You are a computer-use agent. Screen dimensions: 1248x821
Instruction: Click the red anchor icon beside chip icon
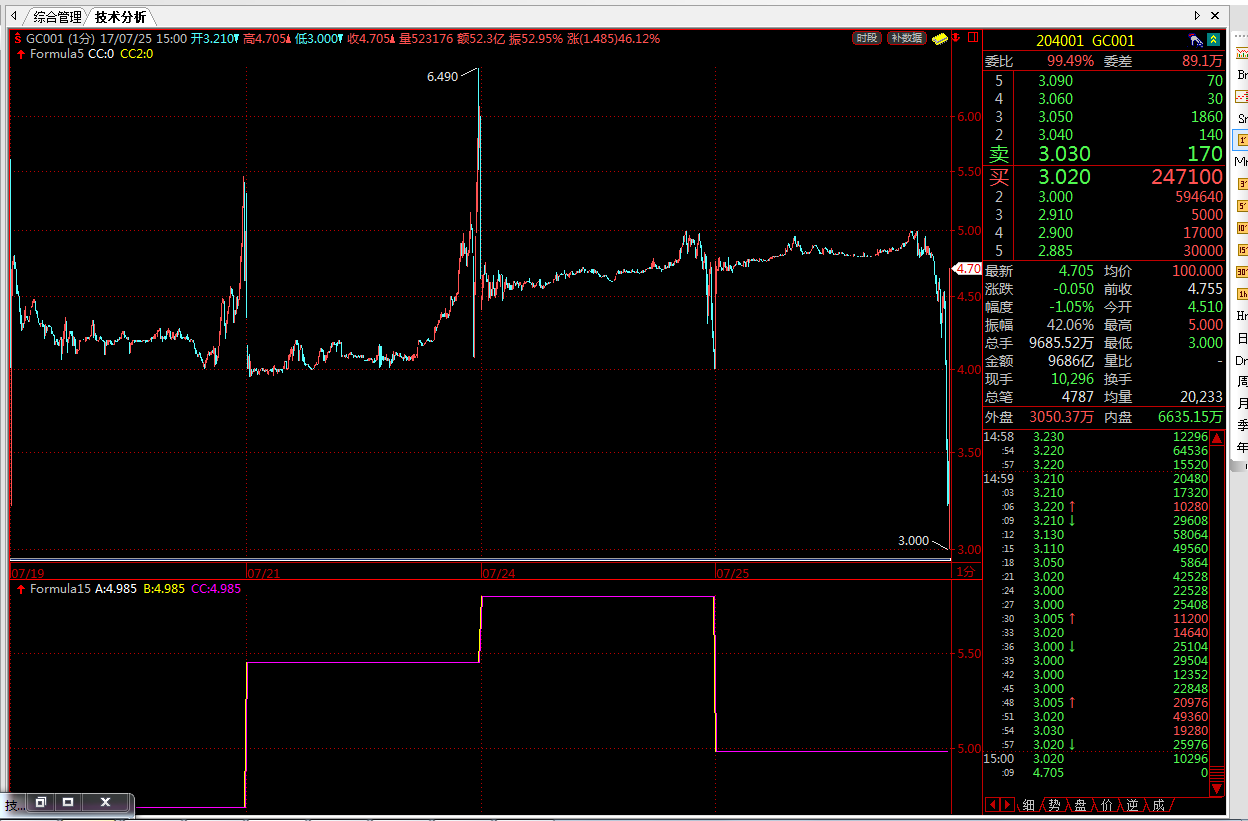click(957, 38)
